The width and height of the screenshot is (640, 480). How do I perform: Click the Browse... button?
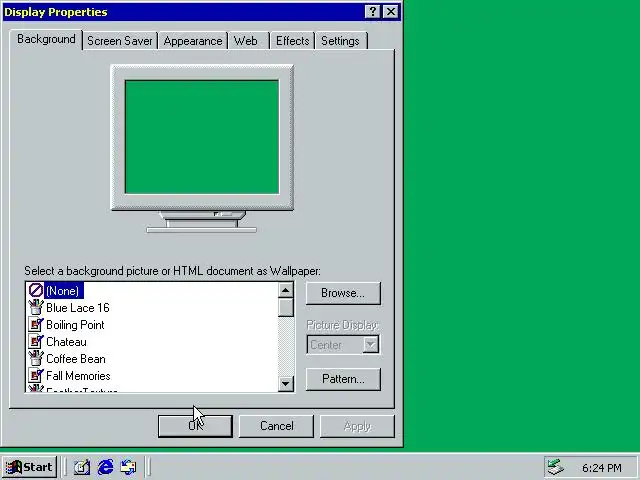coord(343,293)
